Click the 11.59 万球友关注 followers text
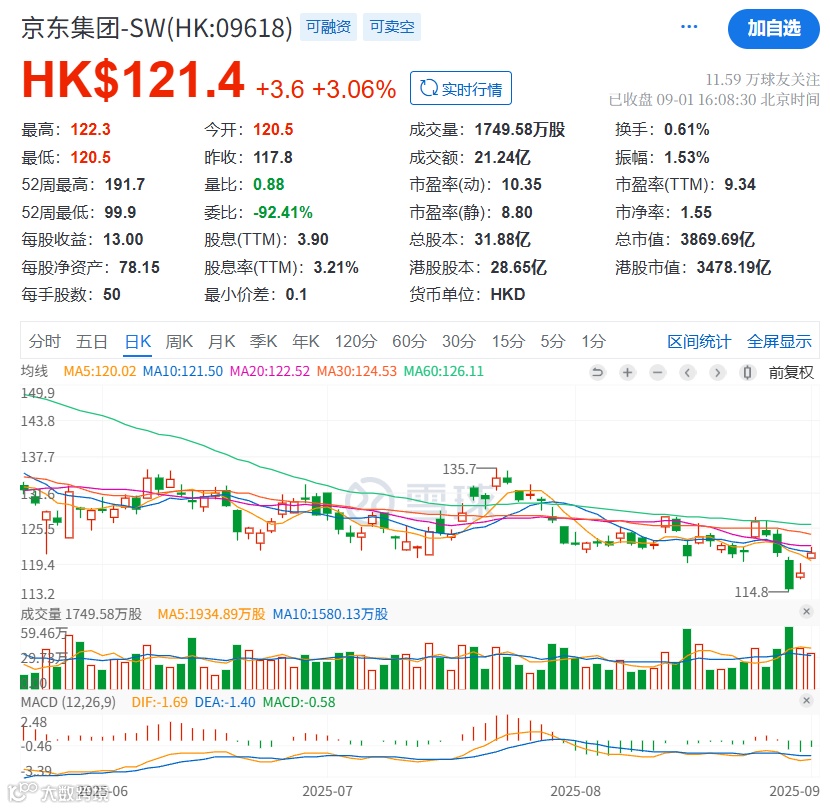This screenshot has width=830, height=809. point(762,79)
